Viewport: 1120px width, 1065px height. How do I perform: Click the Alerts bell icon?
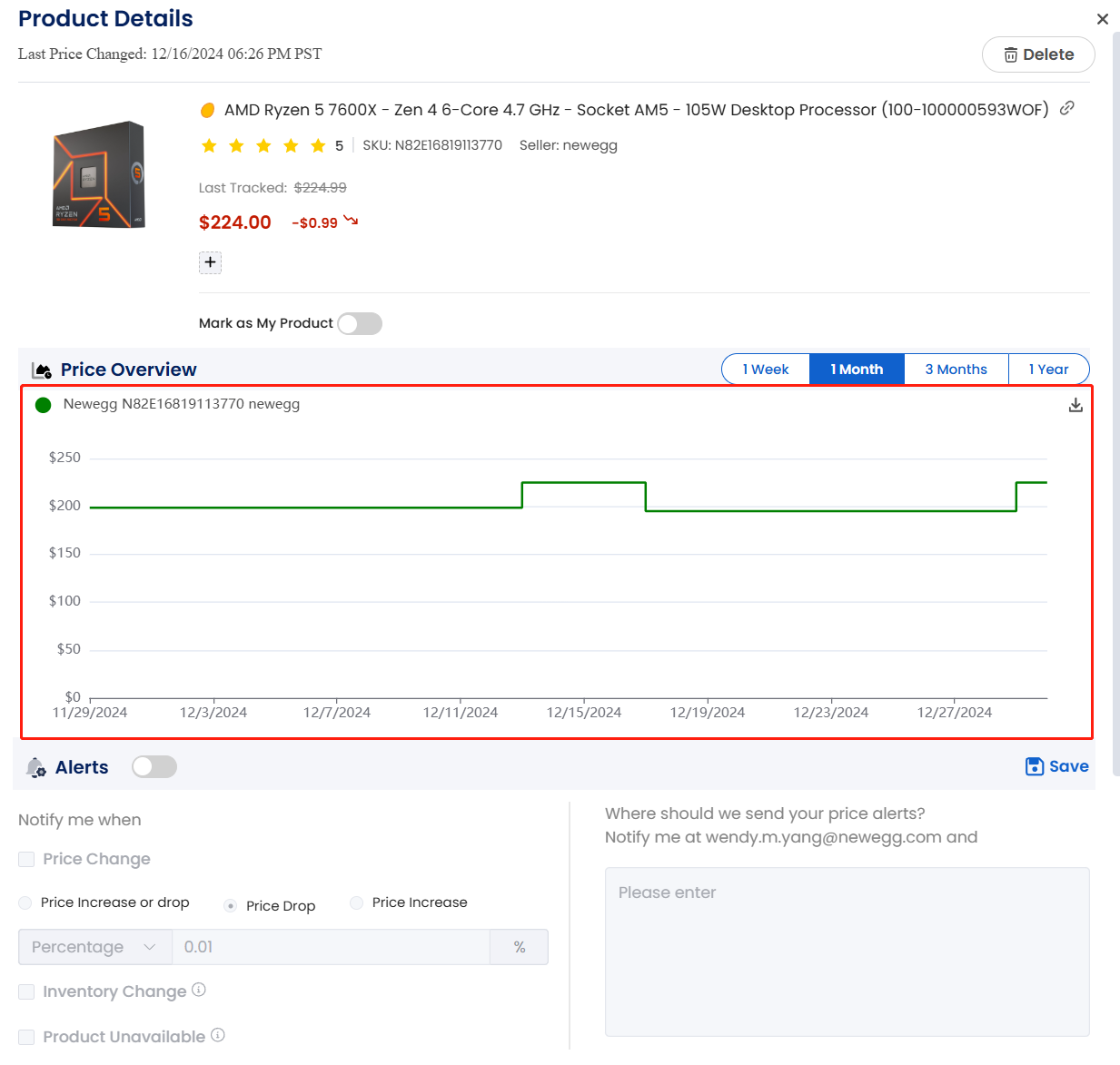click(36, 768)
